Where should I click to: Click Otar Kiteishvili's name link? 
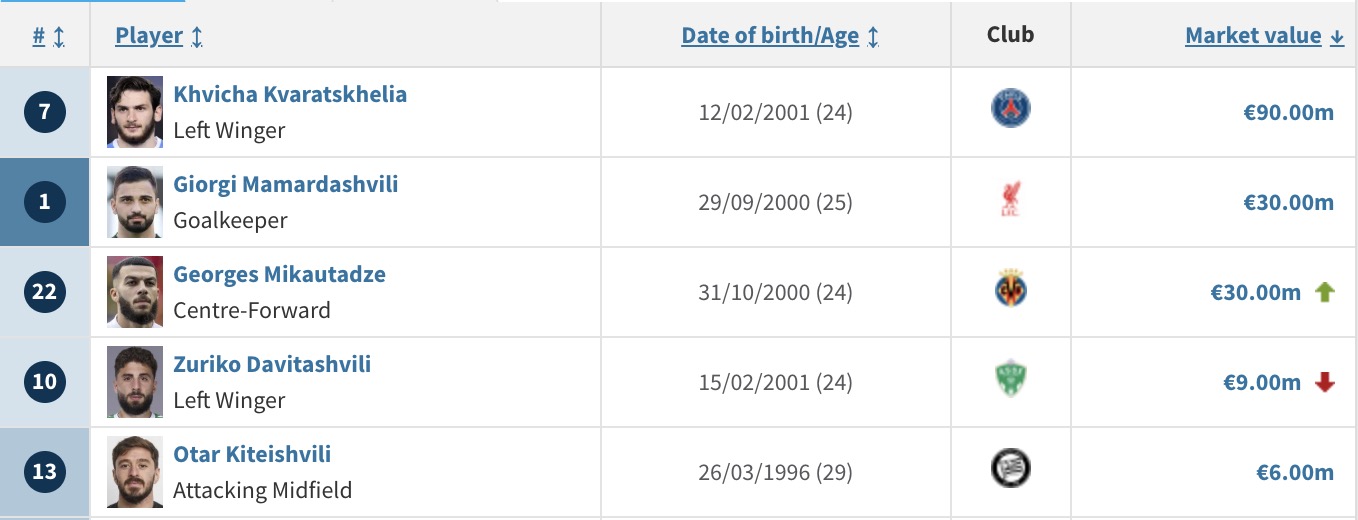click(x=252, y=455)
